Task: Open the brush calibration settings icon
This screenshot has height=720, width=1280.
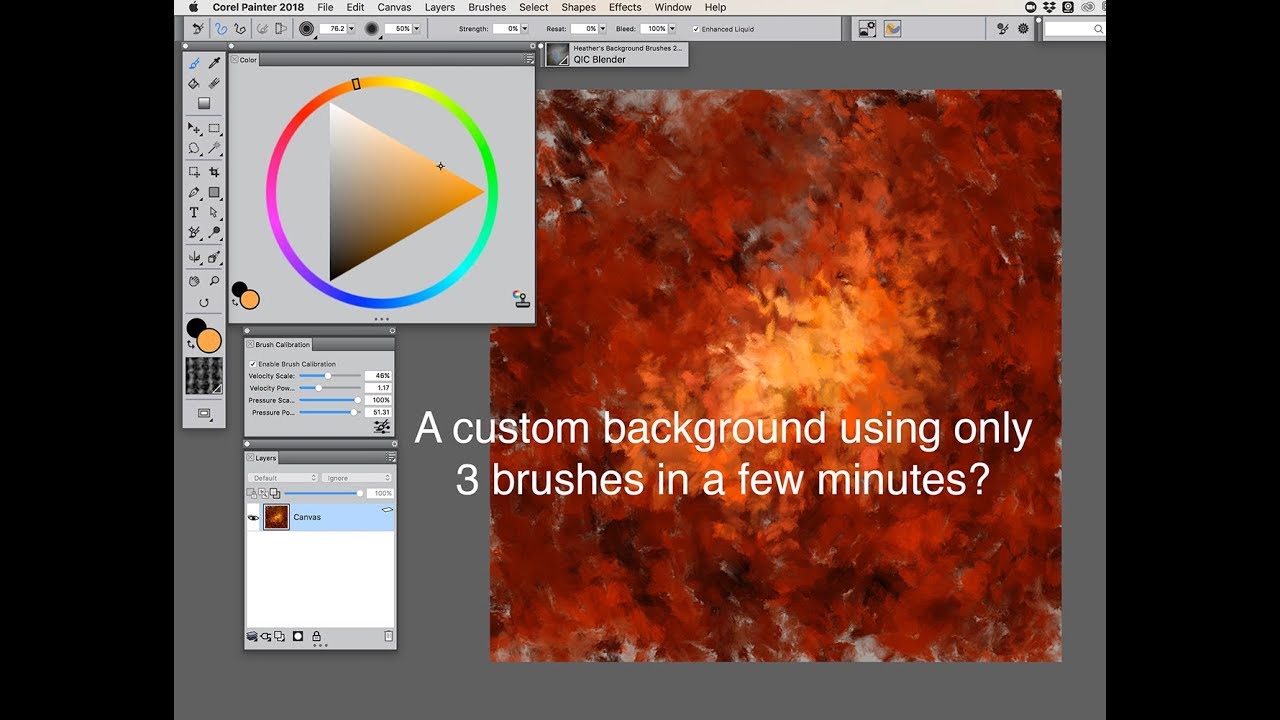Action: (381, 425)
